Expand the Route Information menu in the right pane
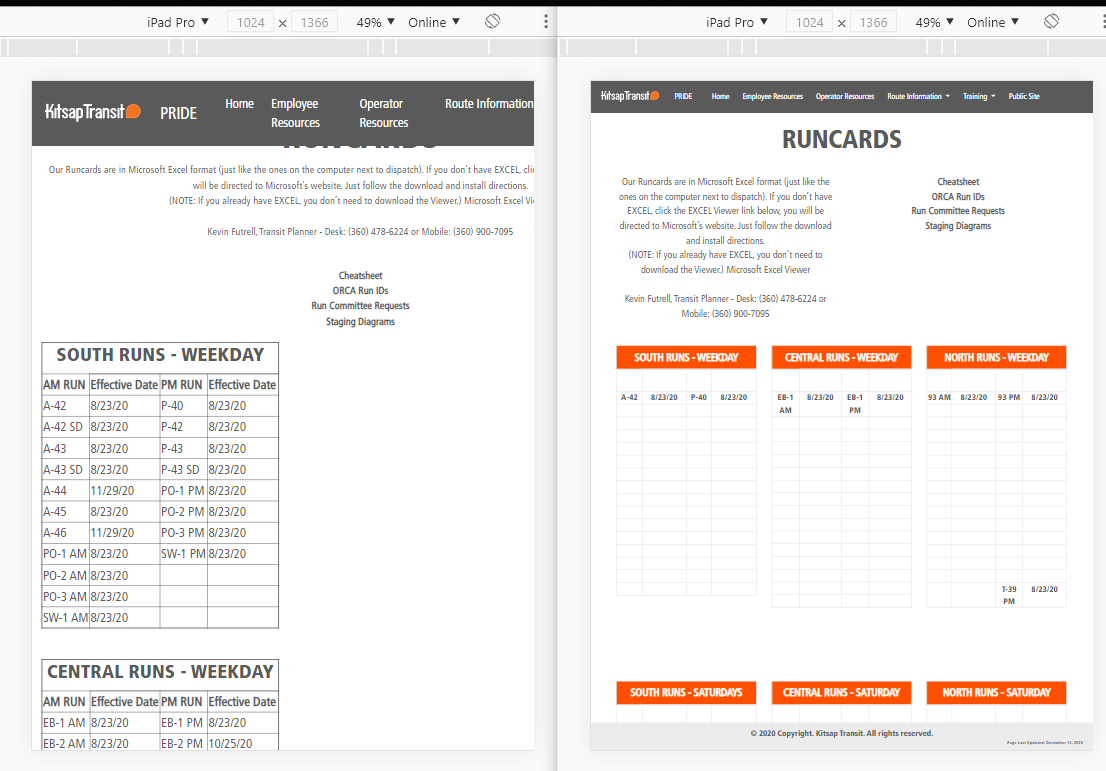This screenshot has width=1106, height=771. (x=918, y=97)
